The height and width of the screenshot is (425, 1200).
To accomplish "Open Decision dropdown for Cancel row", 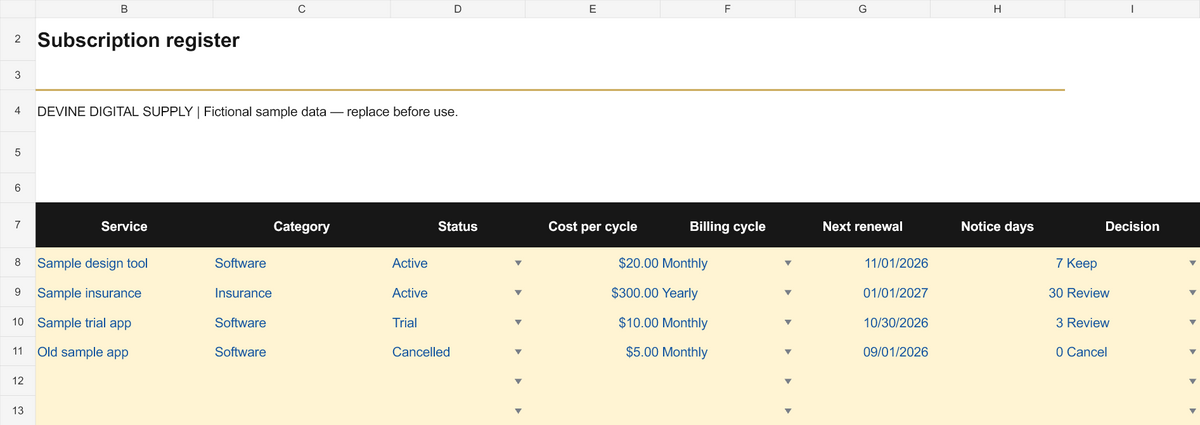I will tap(1192, 352).
